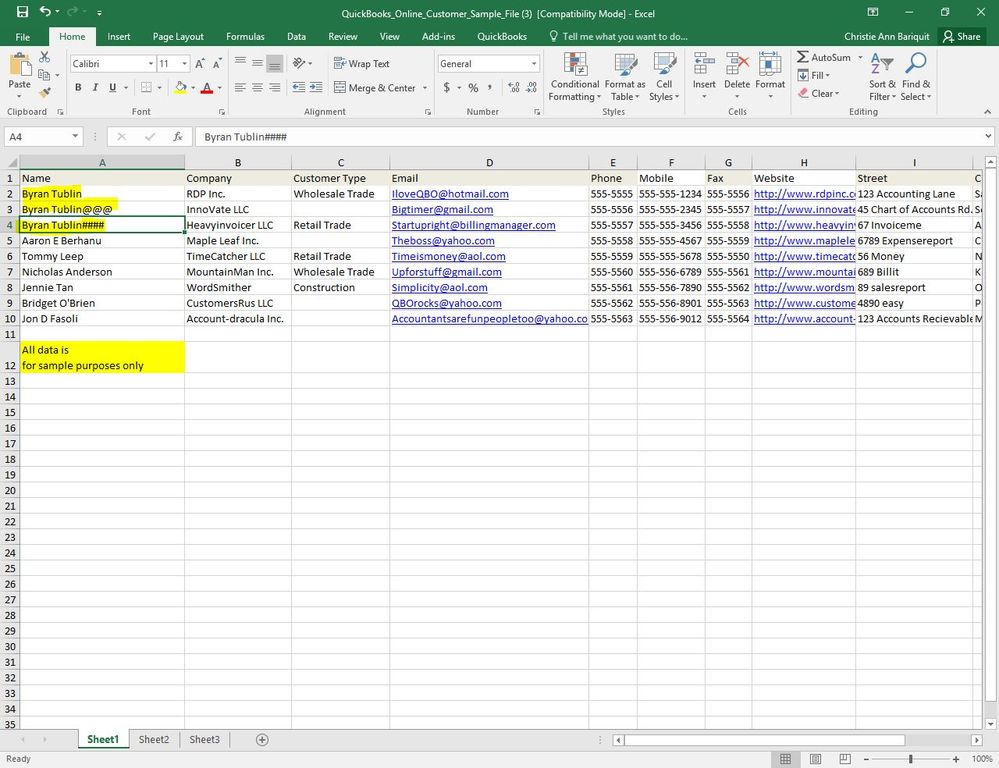Click the IloveQBO@hotmail.com email link
The width and height of the screenshot is (999, 768).
(450, 194)
